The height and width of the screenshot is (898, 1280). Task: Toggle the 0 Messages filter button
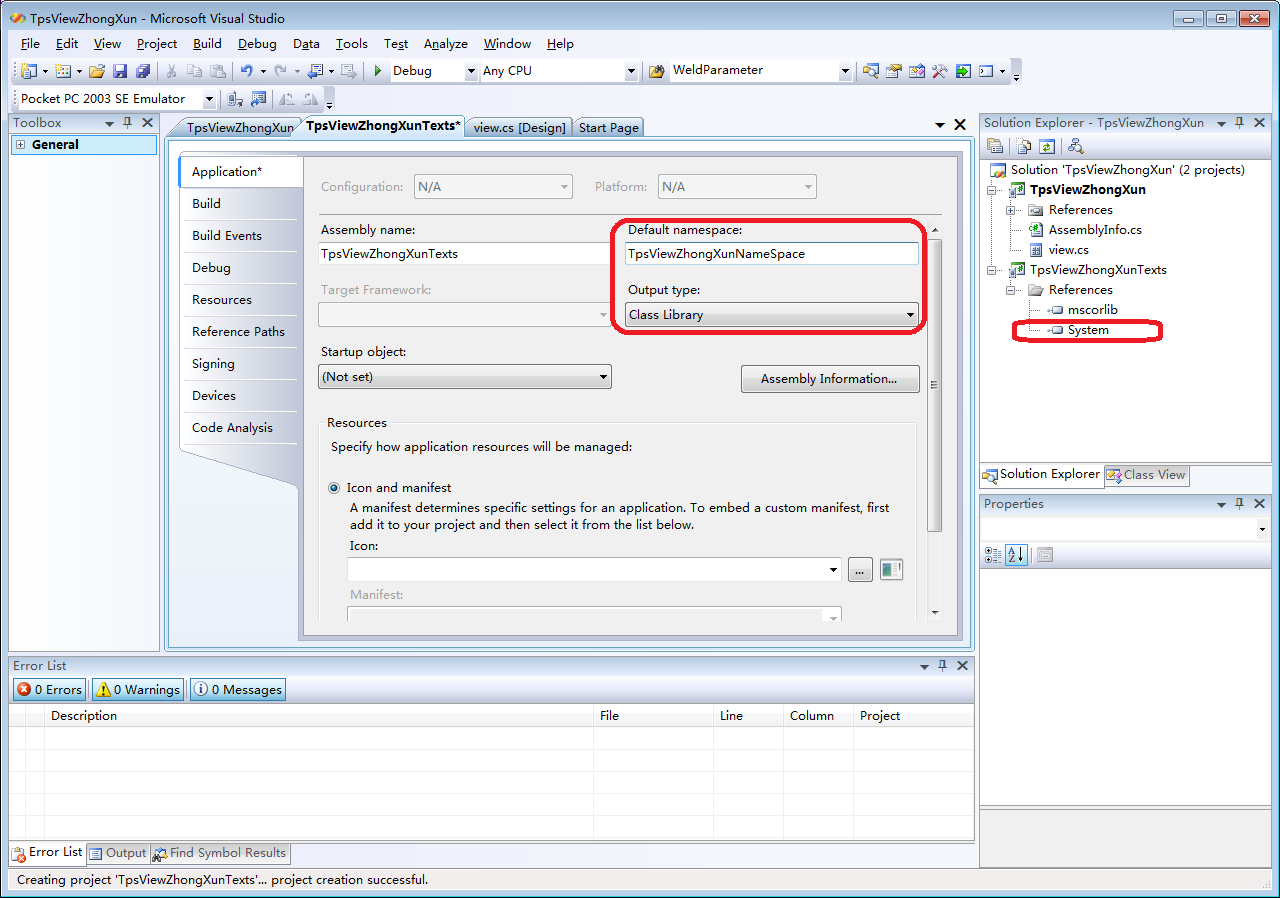coord(237,689)
